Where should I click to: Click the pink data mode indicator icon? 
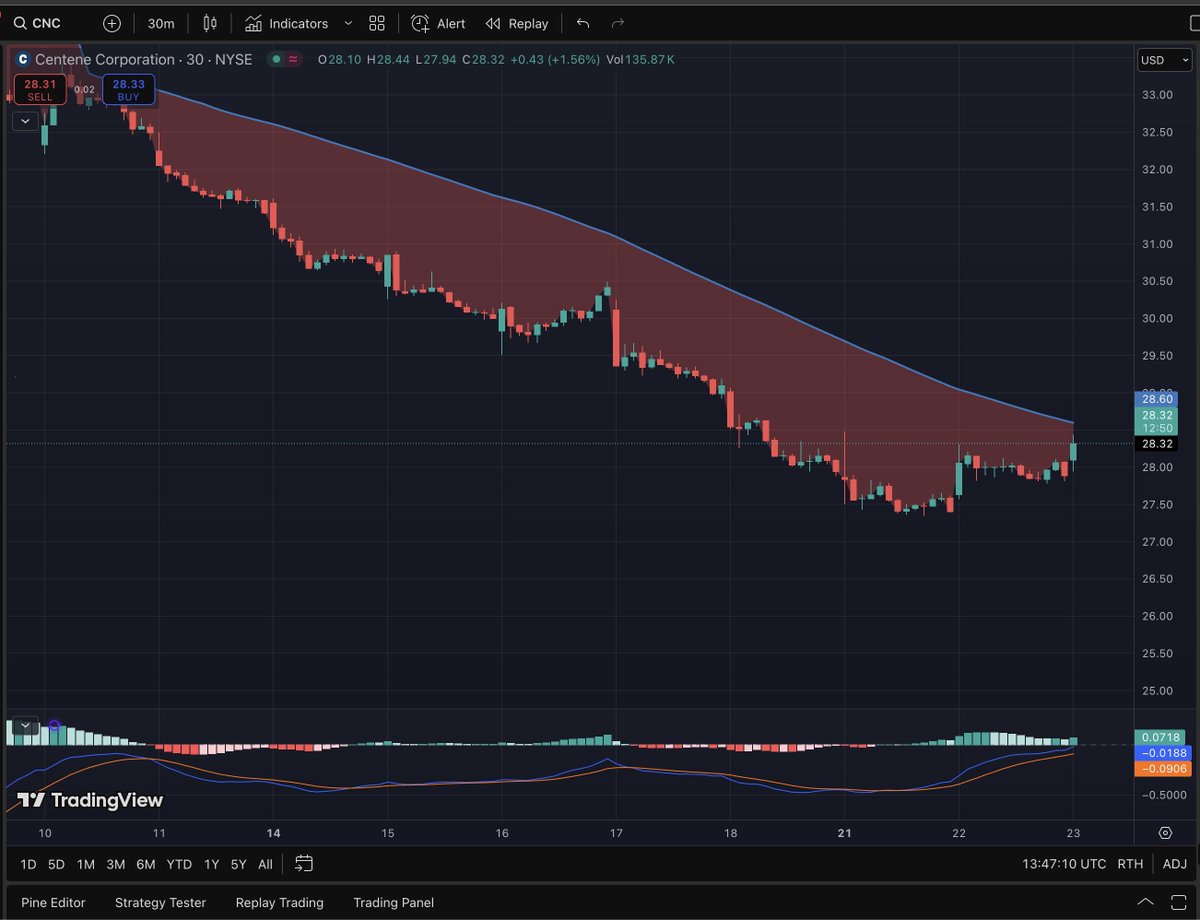click(x=293, y=60)
